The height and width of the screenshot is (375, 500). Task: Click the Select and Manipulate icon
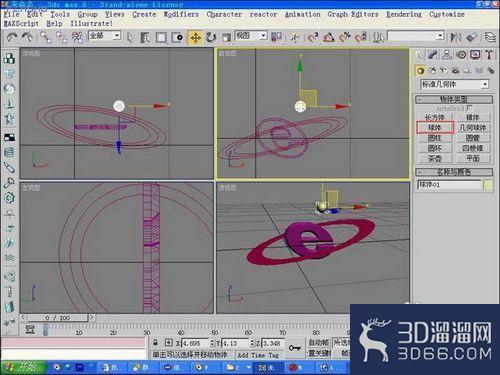[x=295, y=37]
